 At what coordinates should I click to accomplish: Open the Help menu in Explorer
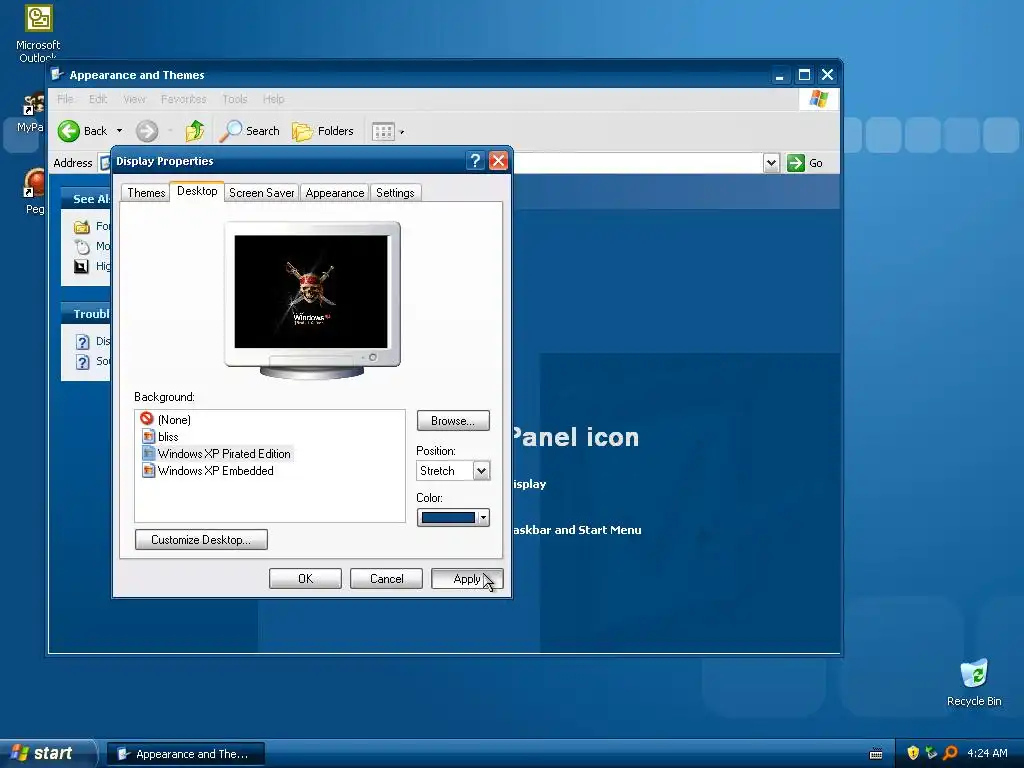coord(274,99)
